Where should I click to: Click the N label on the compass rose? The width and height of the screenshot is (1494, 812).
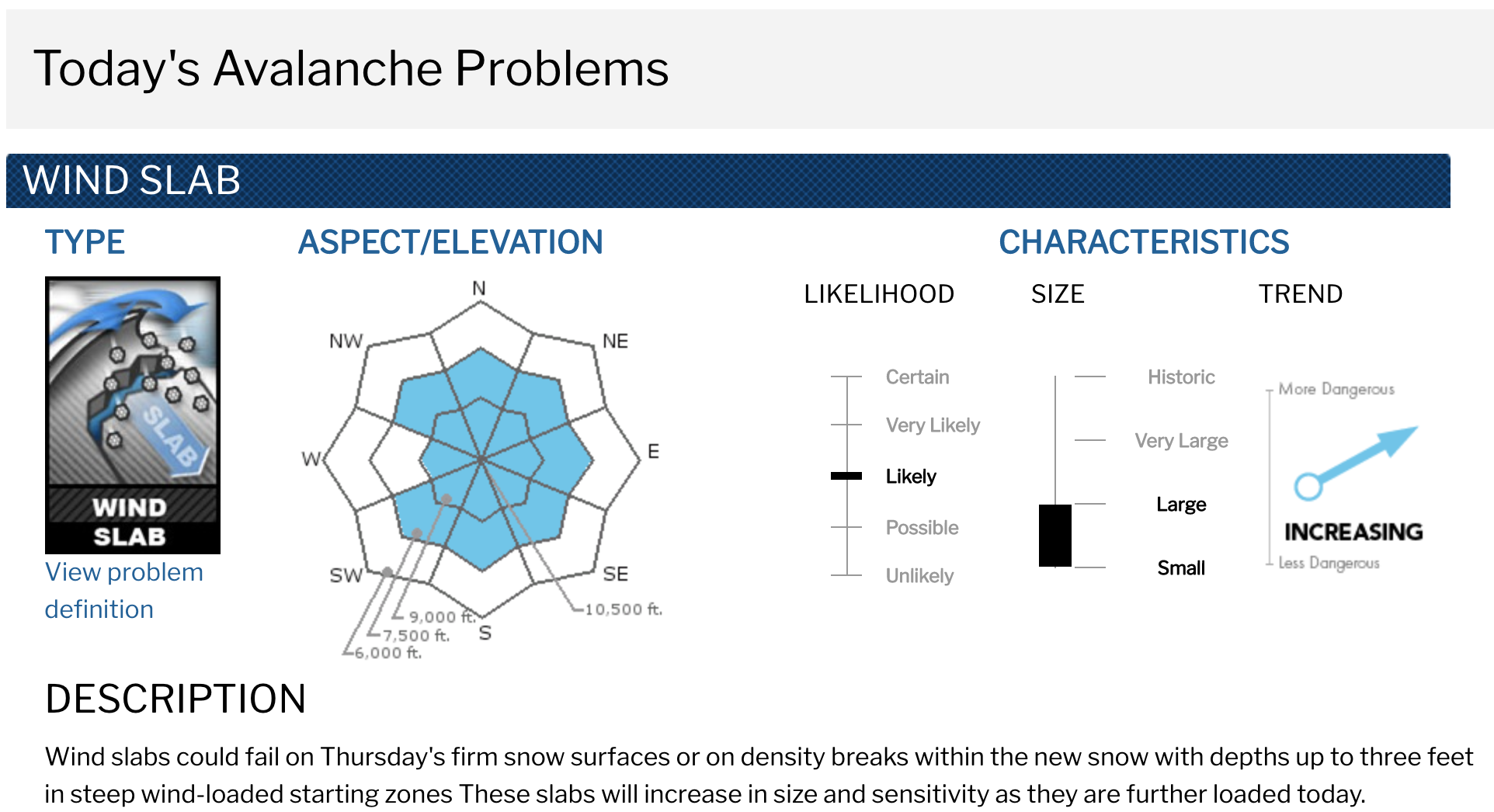tap(479, 288)
